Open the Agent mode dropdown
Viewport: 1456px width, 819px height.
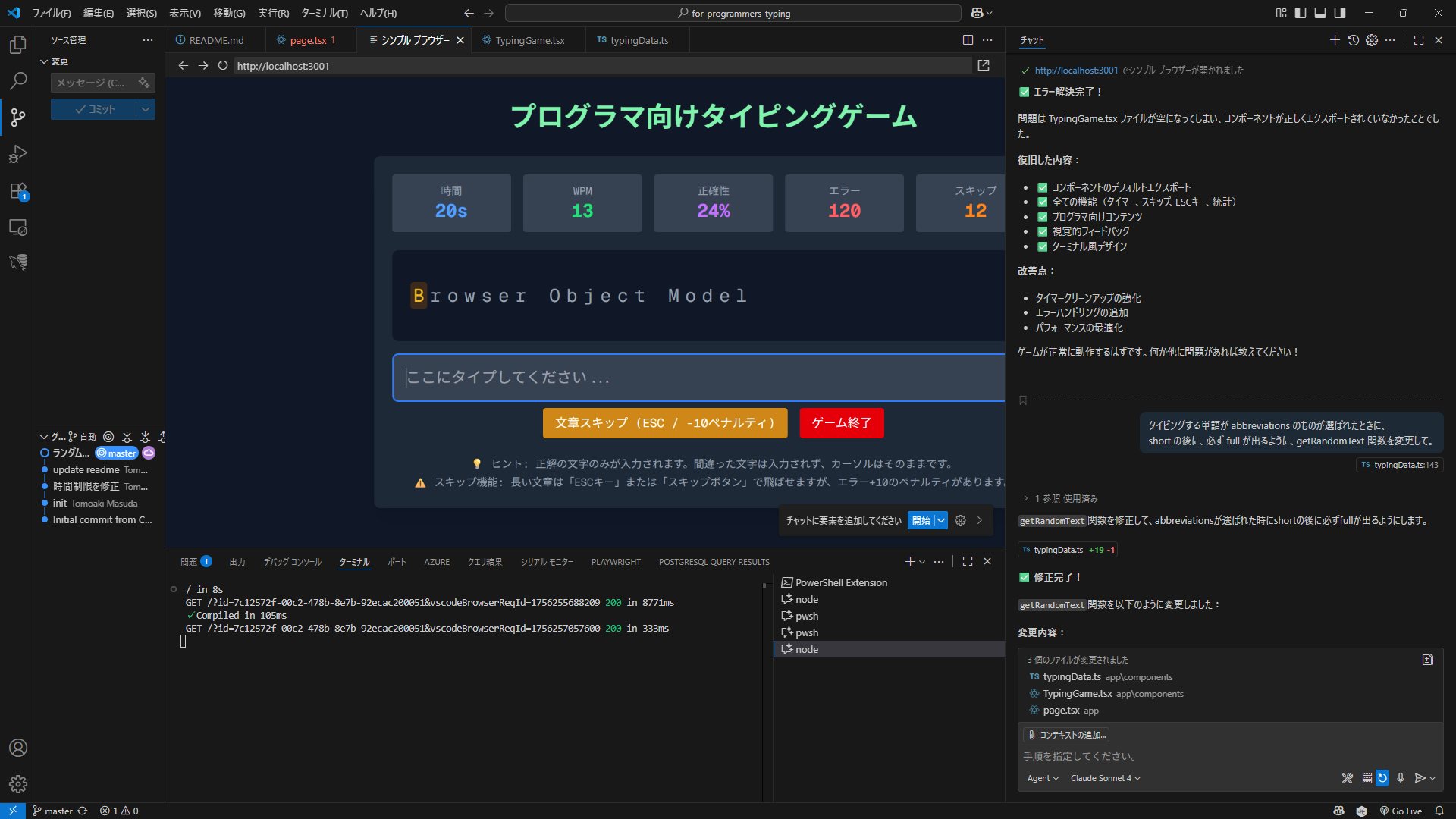click(x=1043, y=778)
